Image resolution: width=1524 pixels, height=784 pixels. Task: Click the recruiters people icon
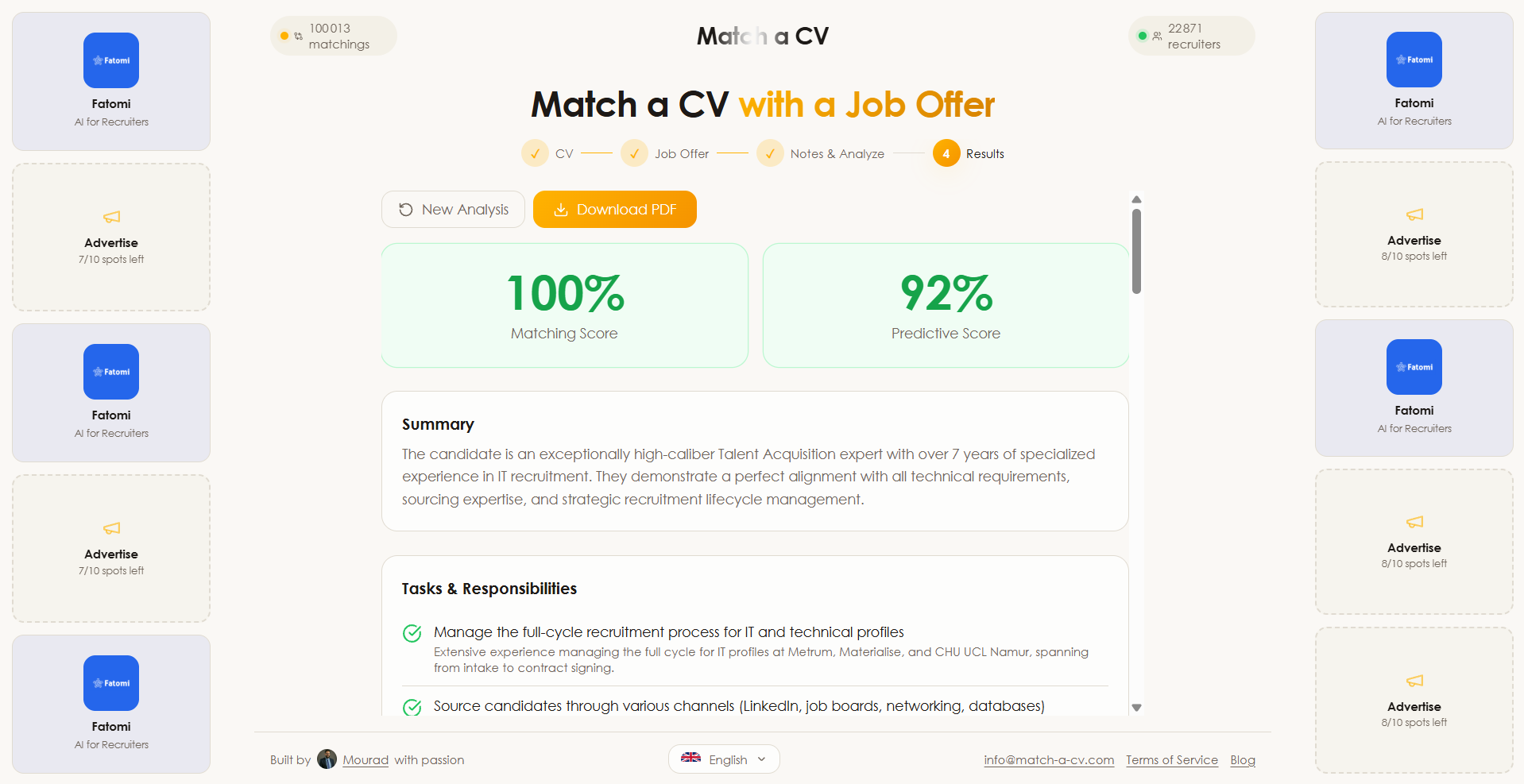click(1156, 36)
